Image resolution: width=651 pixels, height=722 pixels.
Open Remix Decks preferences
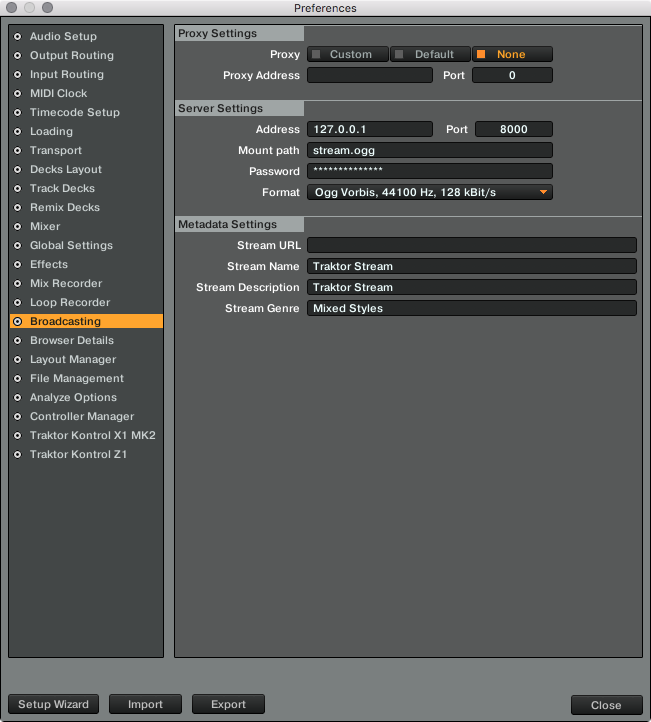[x=86, y=207]
